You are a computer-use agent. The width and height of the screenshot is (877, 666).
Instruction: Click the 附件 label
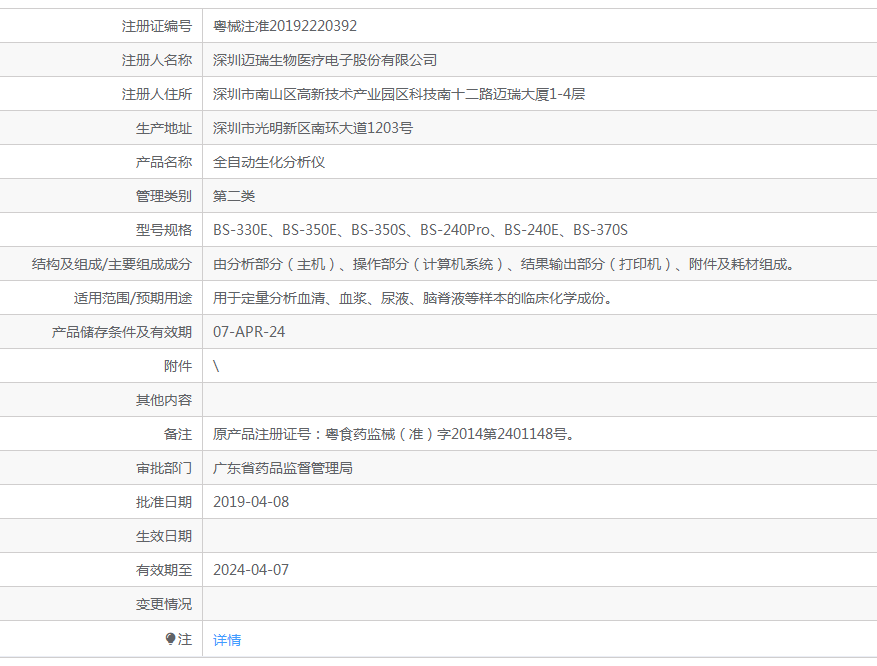tap(178, 366)
